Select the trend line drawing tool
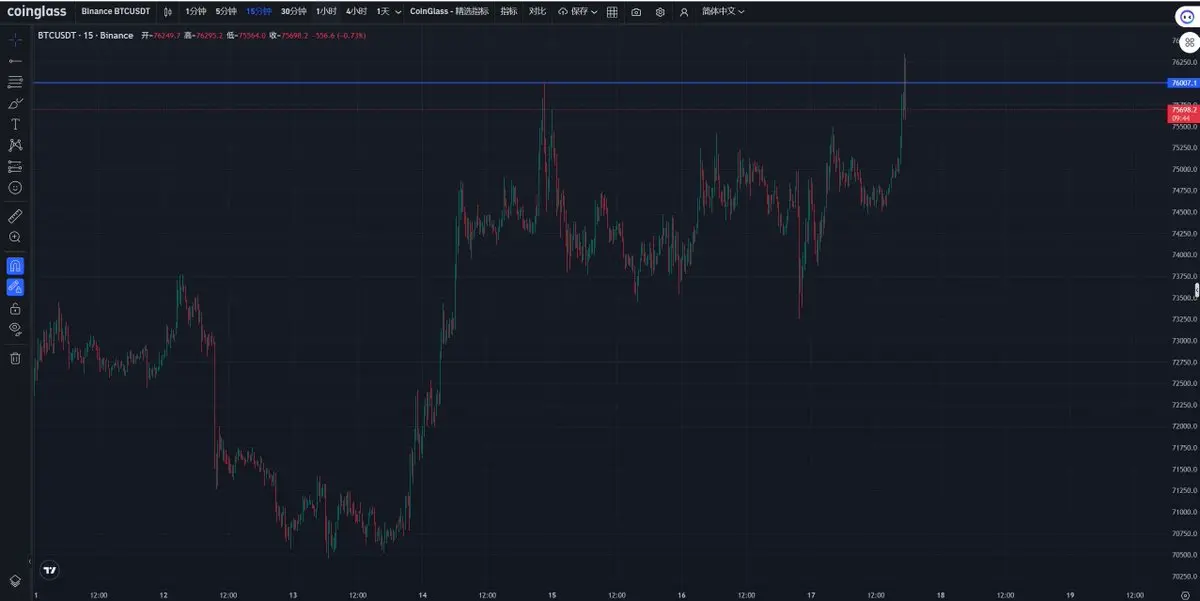Image resolution: width=1200 pixels, height=601 pixels. point(15,61)
